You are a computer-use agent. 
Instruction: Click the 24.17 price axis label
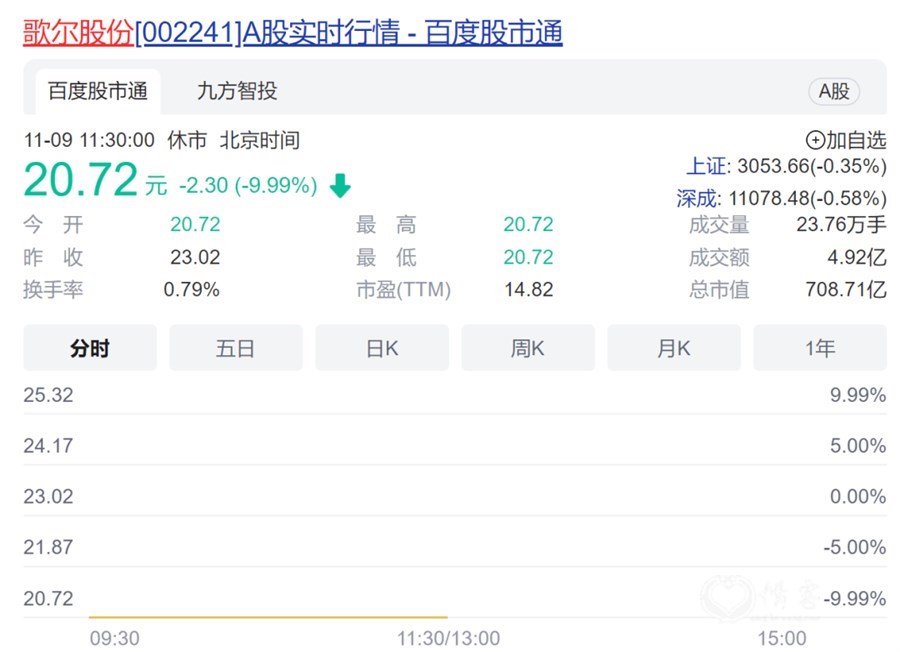(x=48, y=445)
